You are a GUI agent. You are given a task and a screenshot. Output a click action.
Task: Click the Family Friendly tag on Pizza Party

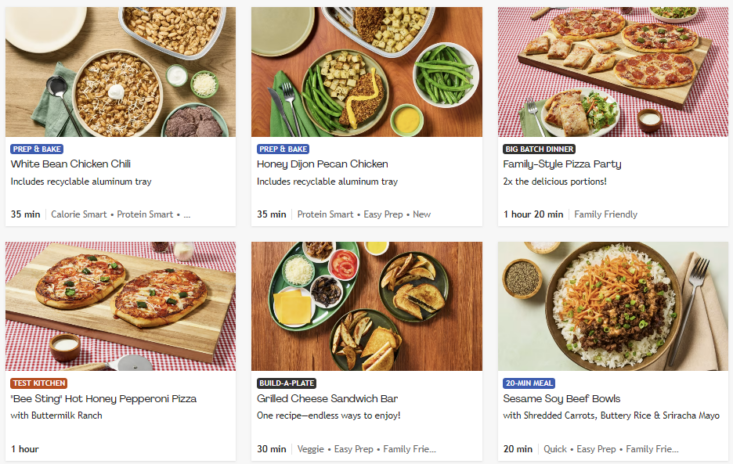pos(605,214)
